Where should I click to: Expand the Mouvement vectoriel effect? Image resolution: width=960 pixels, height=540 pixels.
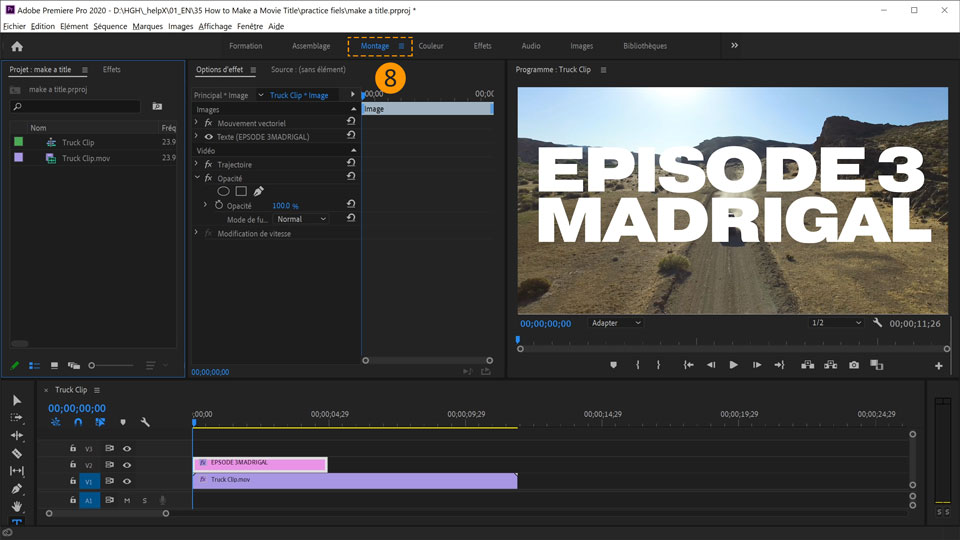tap(196, 123)
